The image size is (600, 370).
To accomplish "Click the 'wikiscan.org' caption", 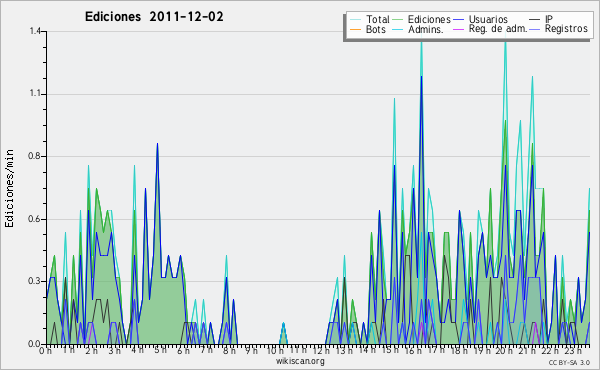I will 300,361.
